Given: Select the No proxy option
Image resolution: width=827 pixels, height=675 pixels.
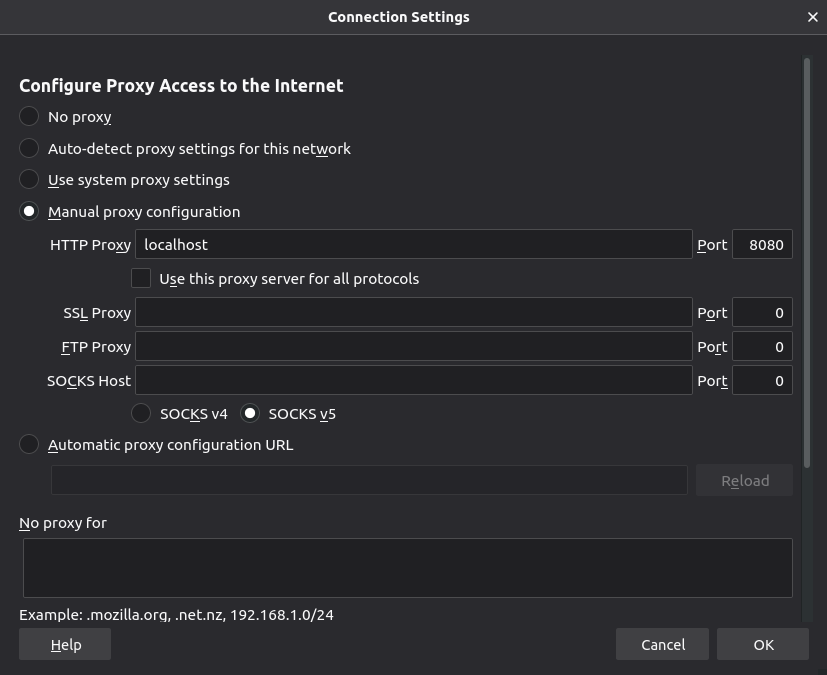Looking at the screenshot, I should coord(30,117).
